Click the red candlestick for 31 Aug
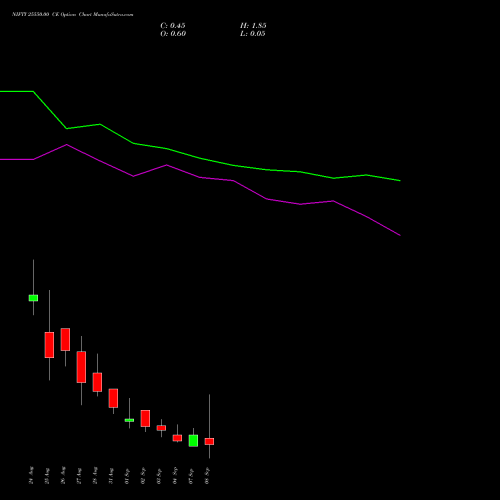 113,398
